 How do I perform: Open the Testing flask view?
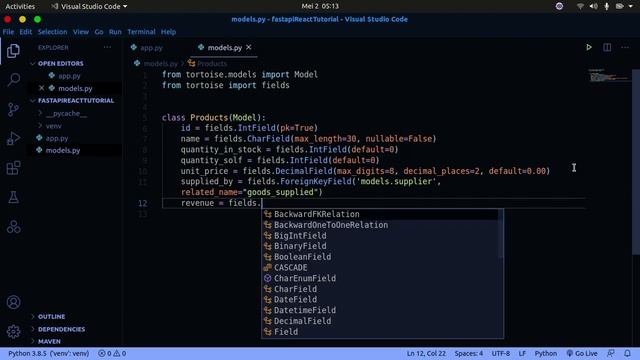[x=13, y=197]
